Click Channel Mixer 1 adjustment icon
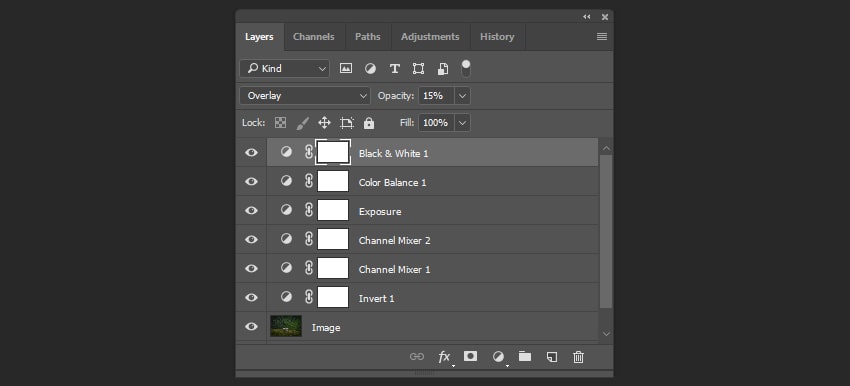 coord(286,268)
